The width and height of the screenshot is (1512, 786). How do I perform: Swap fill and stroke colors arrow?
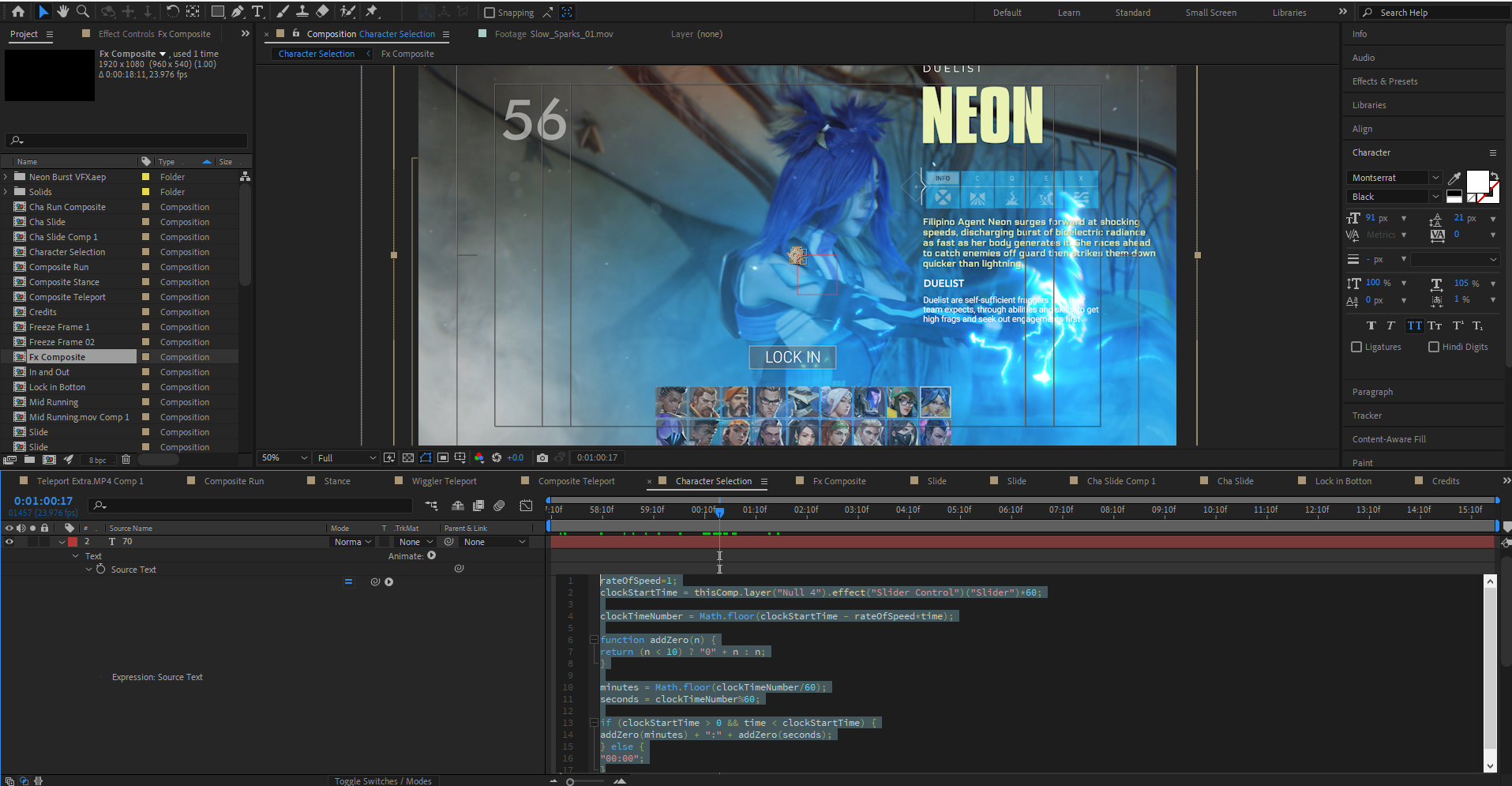coord(1494,176)
